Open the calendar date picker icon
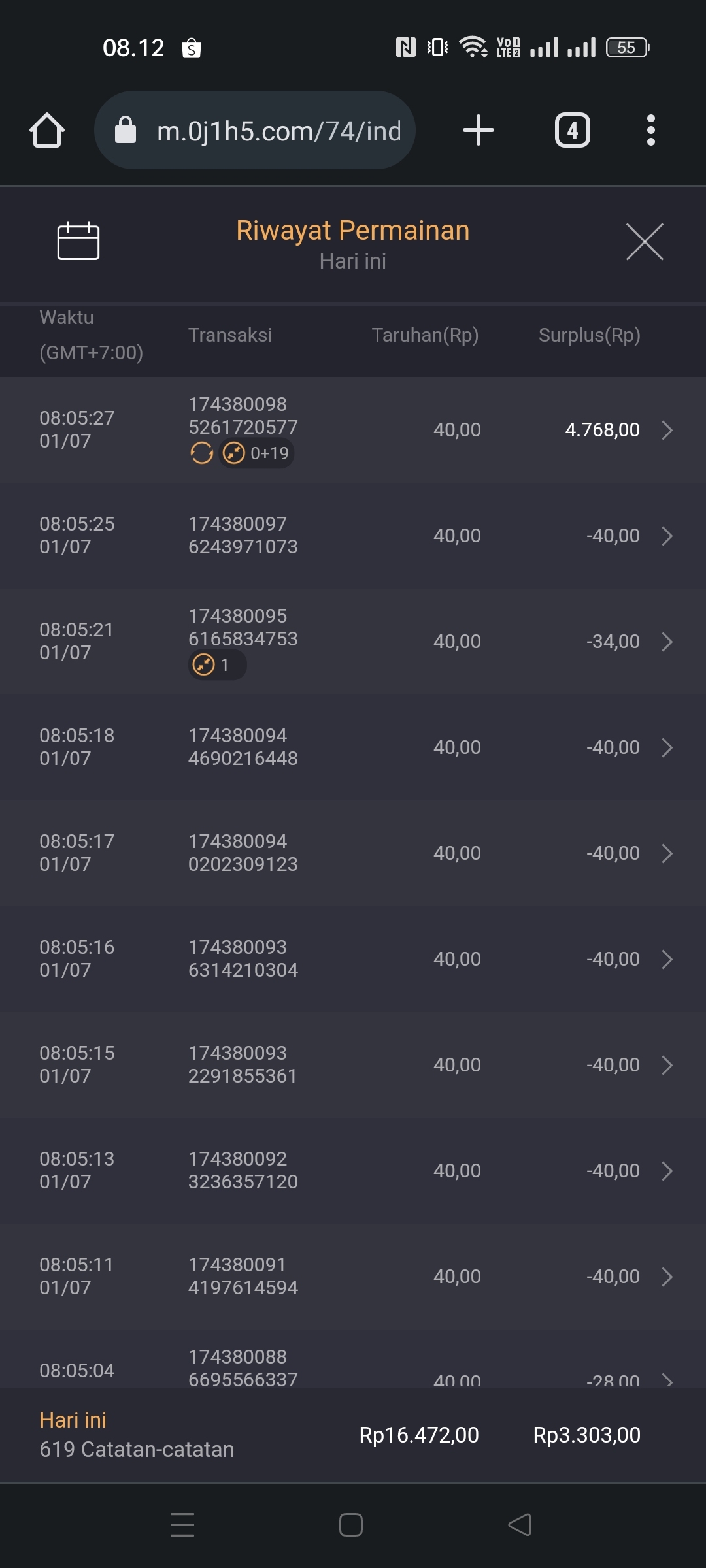The image size is (706, 1568). coord(78,241)
